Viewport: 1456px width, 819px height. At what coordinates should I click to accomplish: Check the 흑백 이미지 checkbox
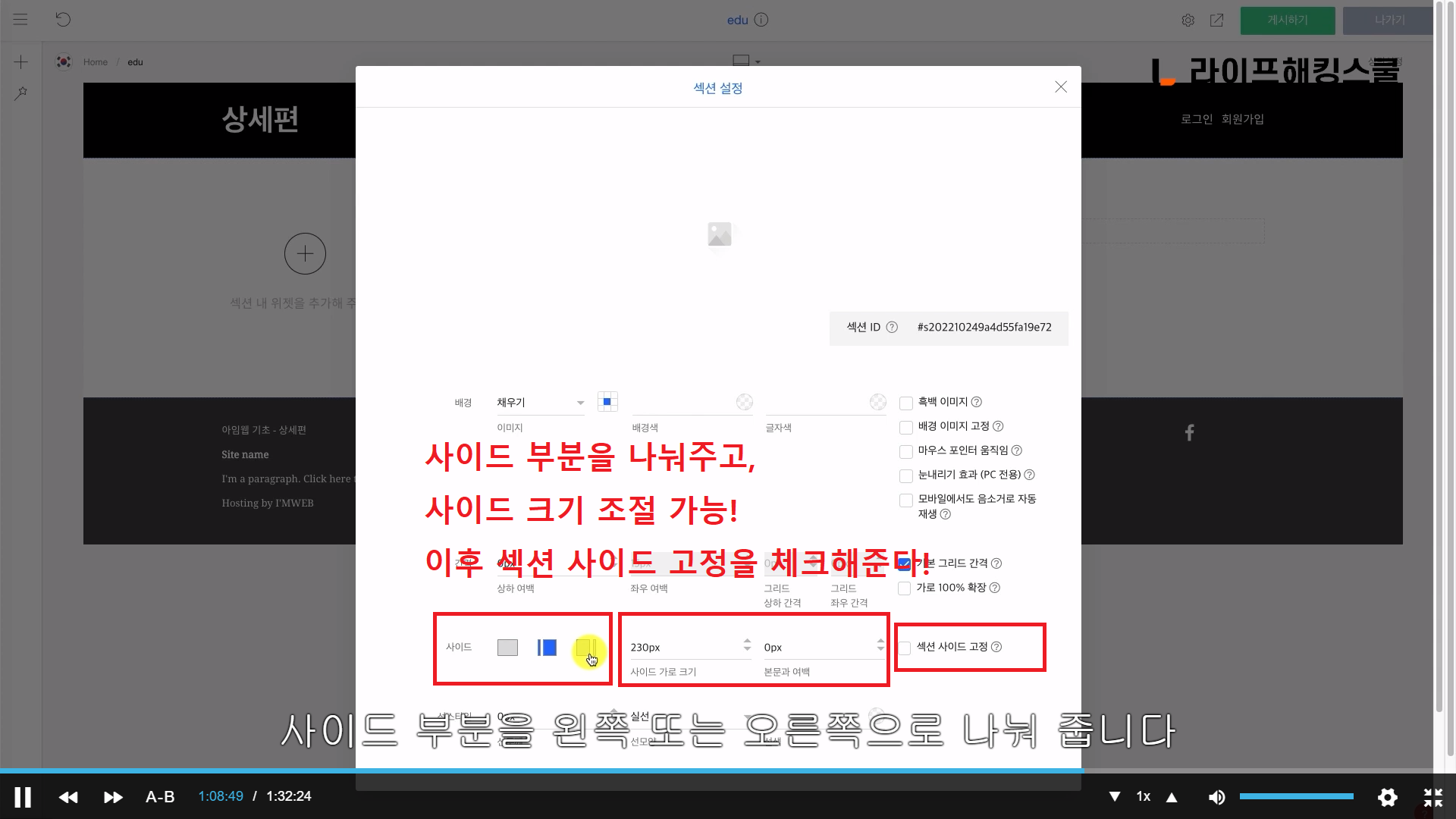tap(905, 403)
